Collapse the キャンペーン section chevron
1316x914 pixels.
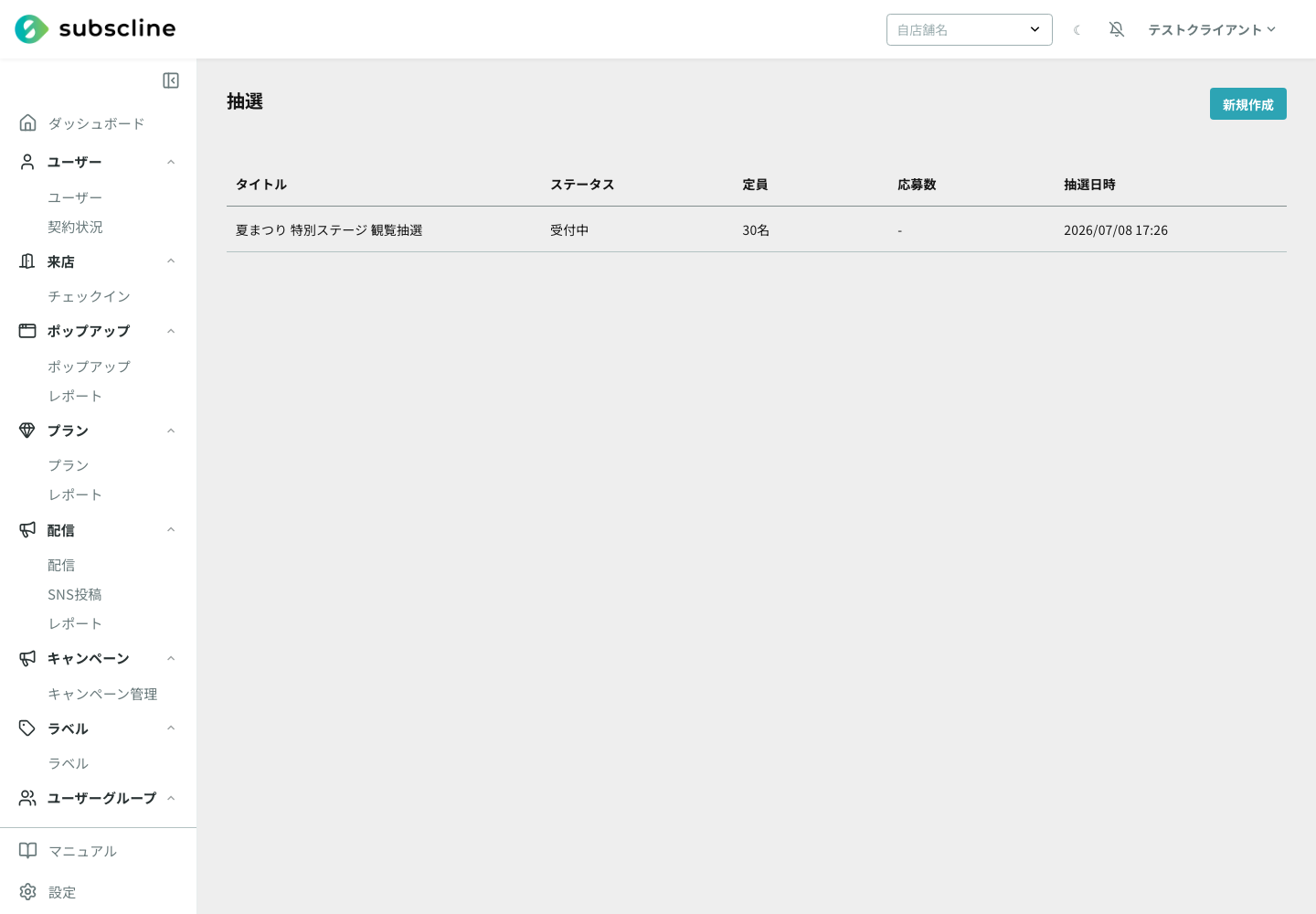[171, 658]
